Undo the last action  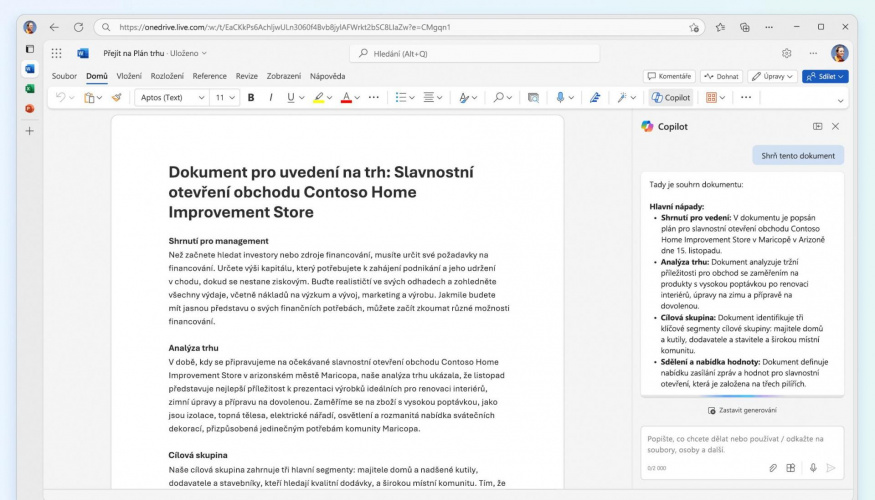coord(60,98)
